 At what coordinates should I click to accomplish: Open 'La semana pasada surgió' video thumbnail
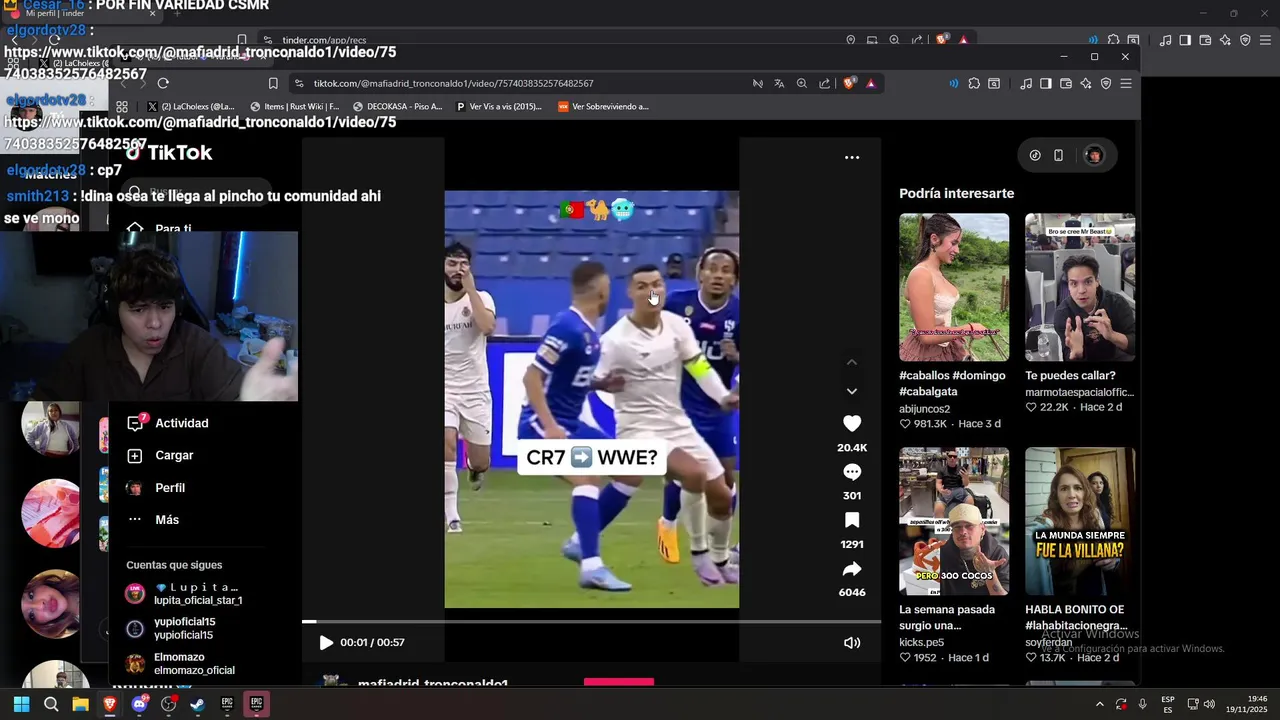click(954, 521)
